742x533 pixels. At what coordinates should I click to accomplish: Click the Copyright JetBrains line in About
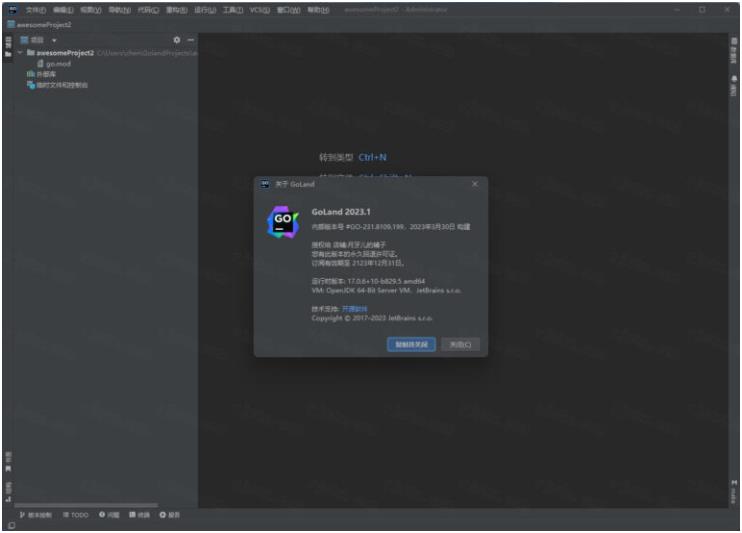coord(371,318)
